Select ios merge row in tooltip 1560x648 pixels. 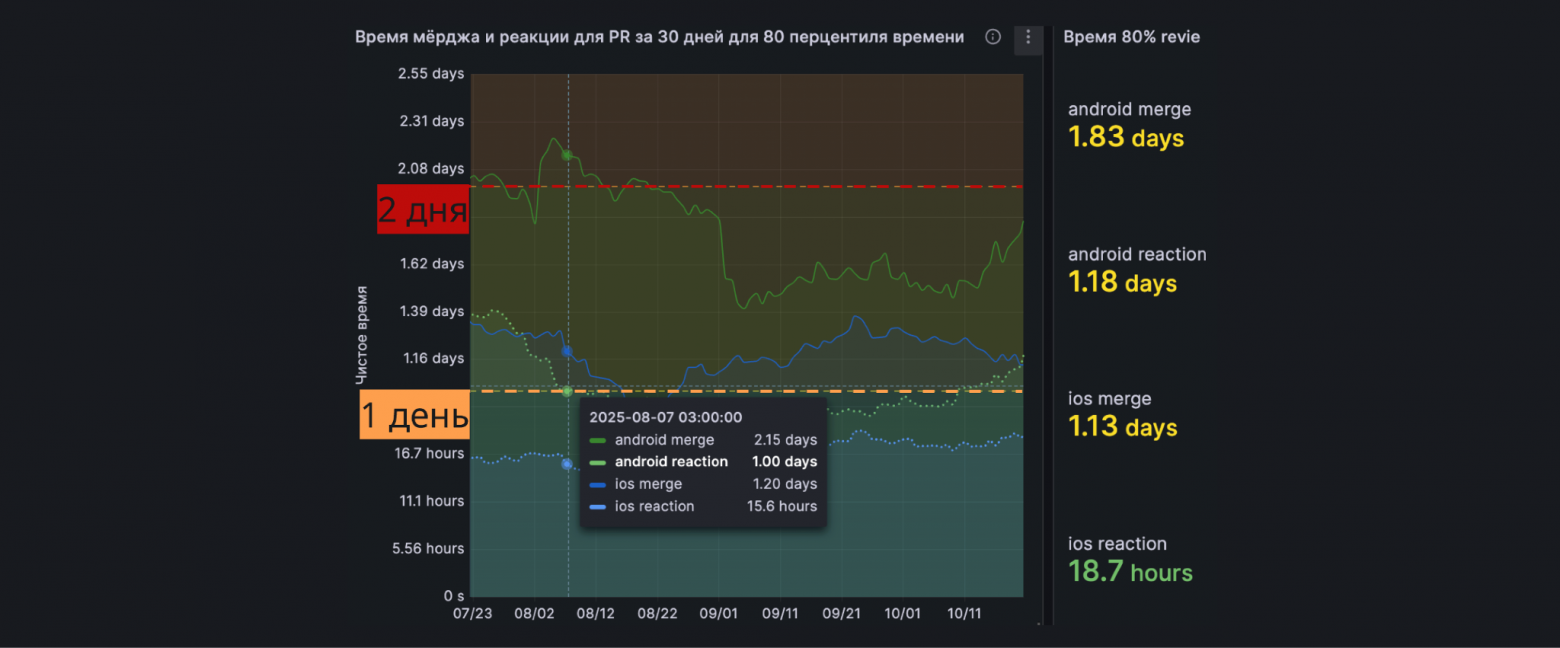(x=703, y=484)
